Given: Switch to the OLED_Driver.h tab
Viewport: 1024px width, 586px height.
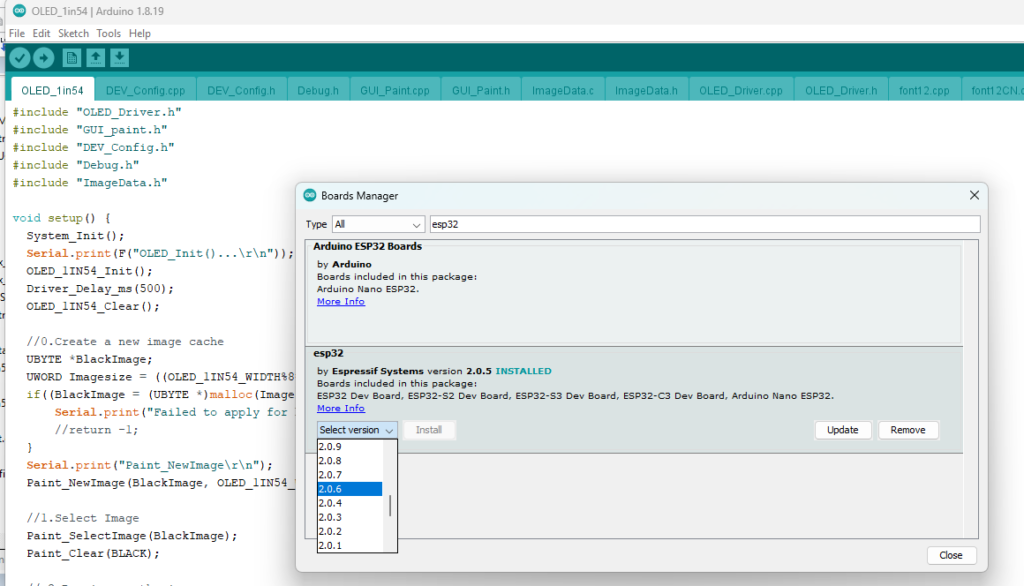Looking at the screenshot, I should pos(840,90).
